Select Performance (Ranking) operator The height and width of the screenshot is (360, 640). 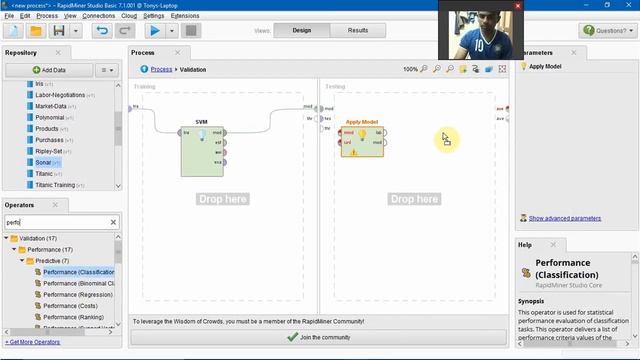click(69, 317)
